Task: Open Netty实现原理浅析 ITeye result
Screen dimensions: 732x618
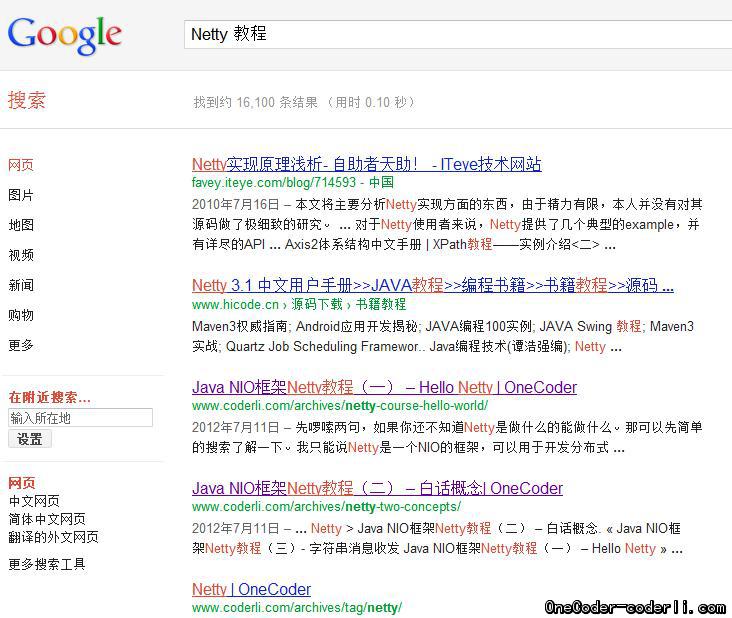Action: tap(366, 164)
